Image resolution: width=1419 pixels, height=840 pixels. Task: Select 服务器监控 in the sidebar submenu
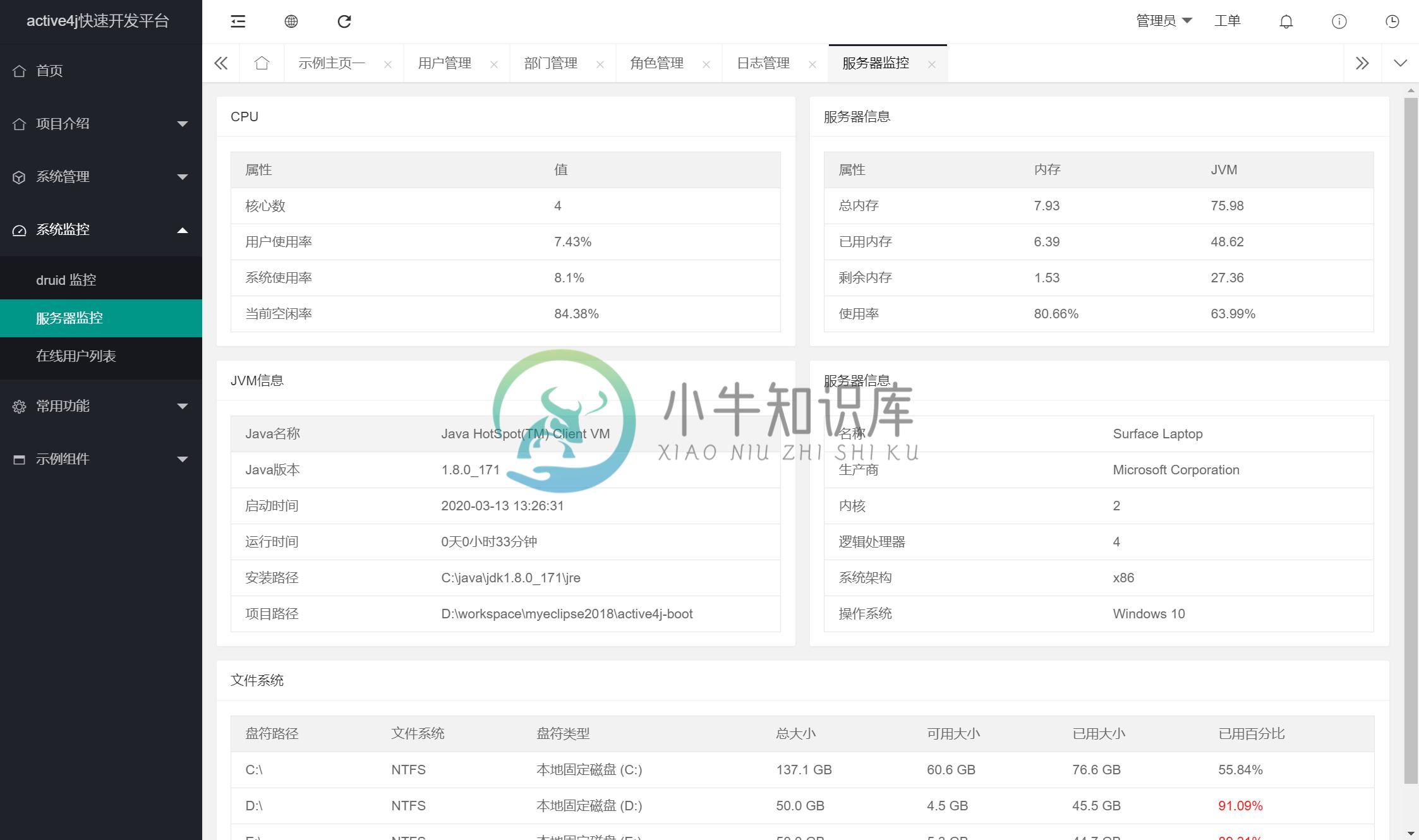[x=101, y=318]
